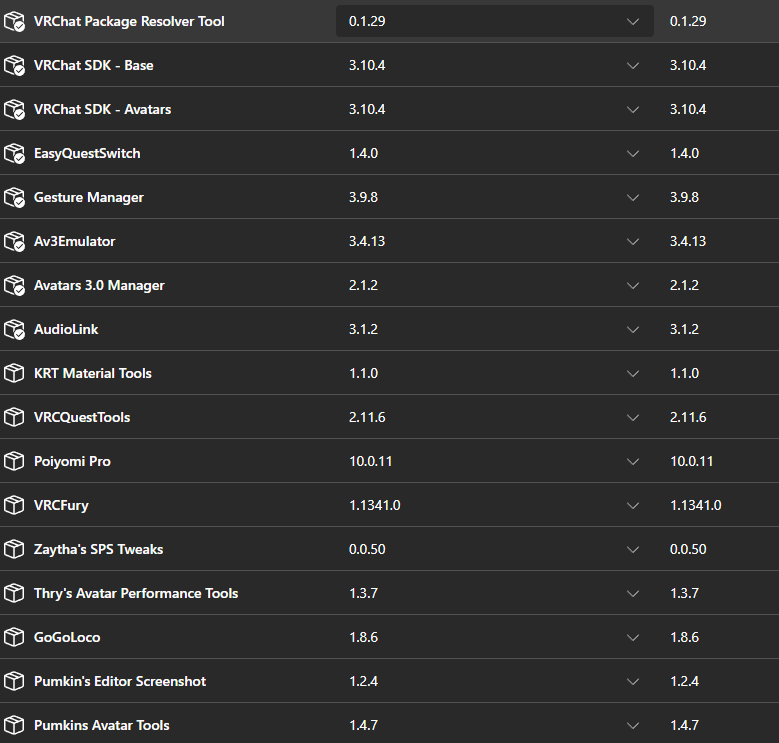Click latest version 1.4.7 for Pumkins Avatar Tools
Screen dimensions: 779x743
685,725
